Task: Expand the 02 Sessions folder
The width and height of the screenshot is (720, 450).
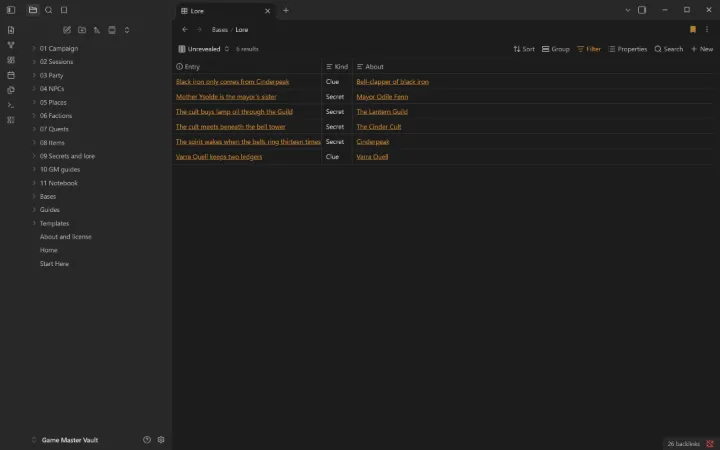Action: (56, 62)
